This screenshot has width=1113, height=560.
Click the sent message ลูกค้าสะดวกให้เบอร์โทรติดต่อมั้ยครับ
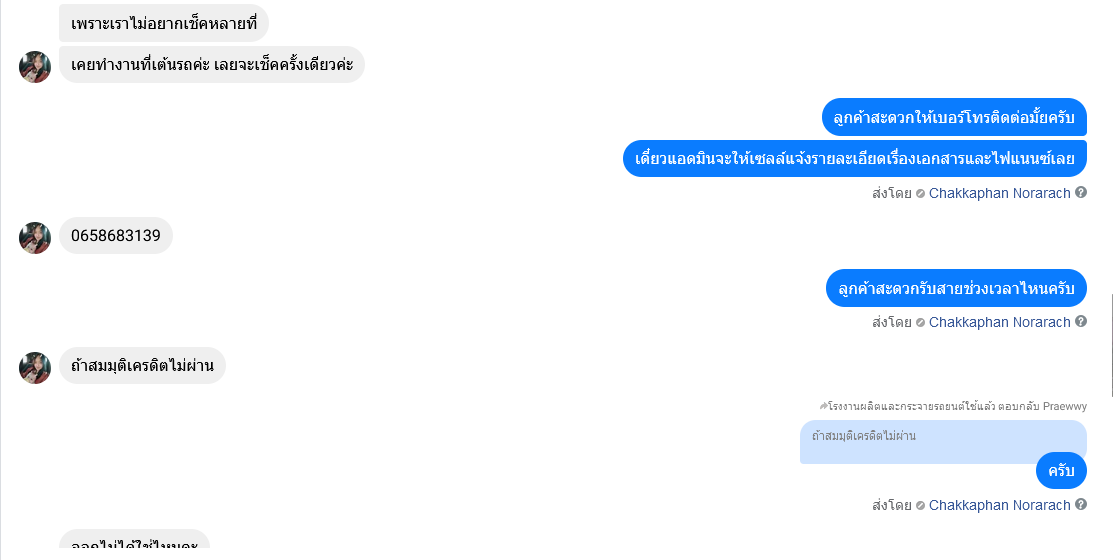[954, 117]
